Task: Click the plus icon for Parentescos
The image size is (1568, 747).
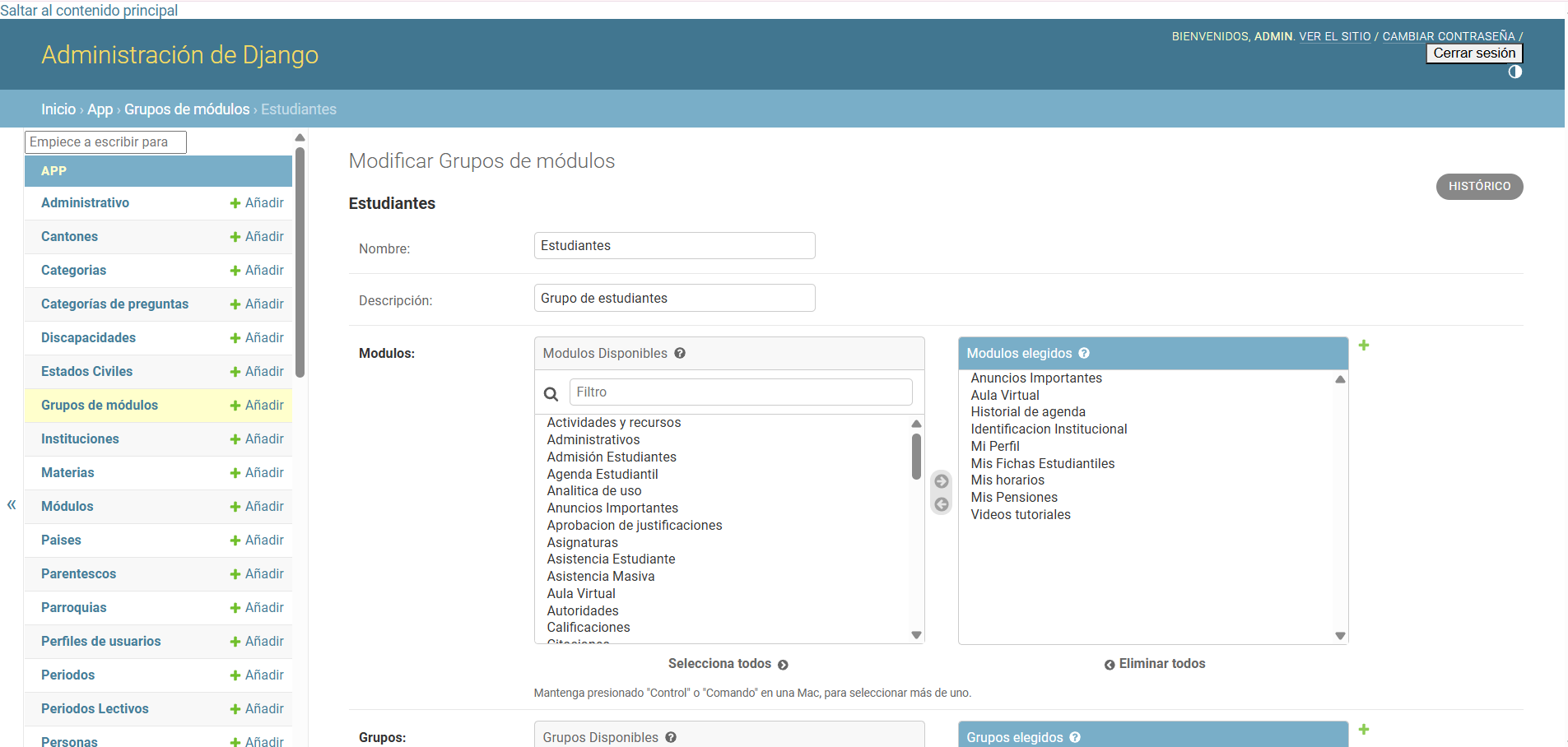Action: tap(235, 574)
